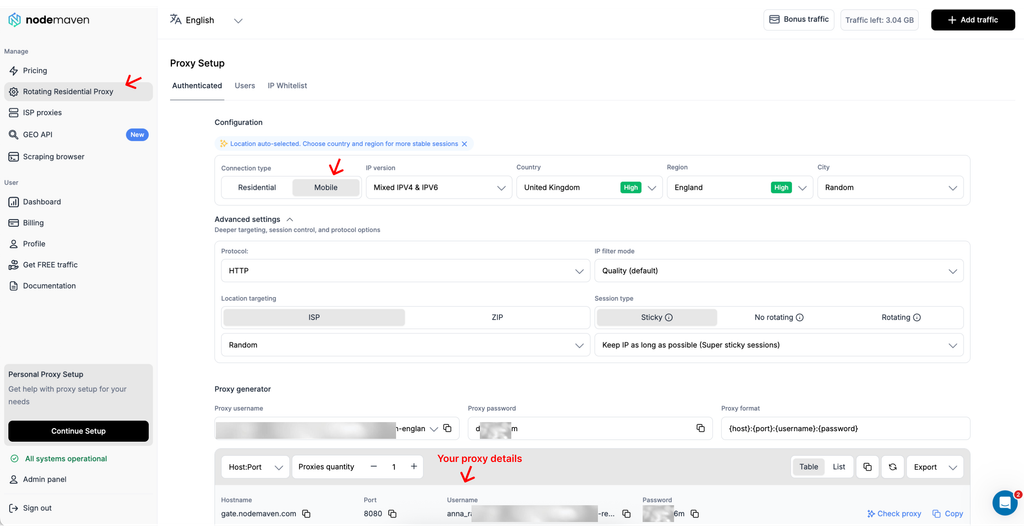Open the Host:Port dropdown

255,467
